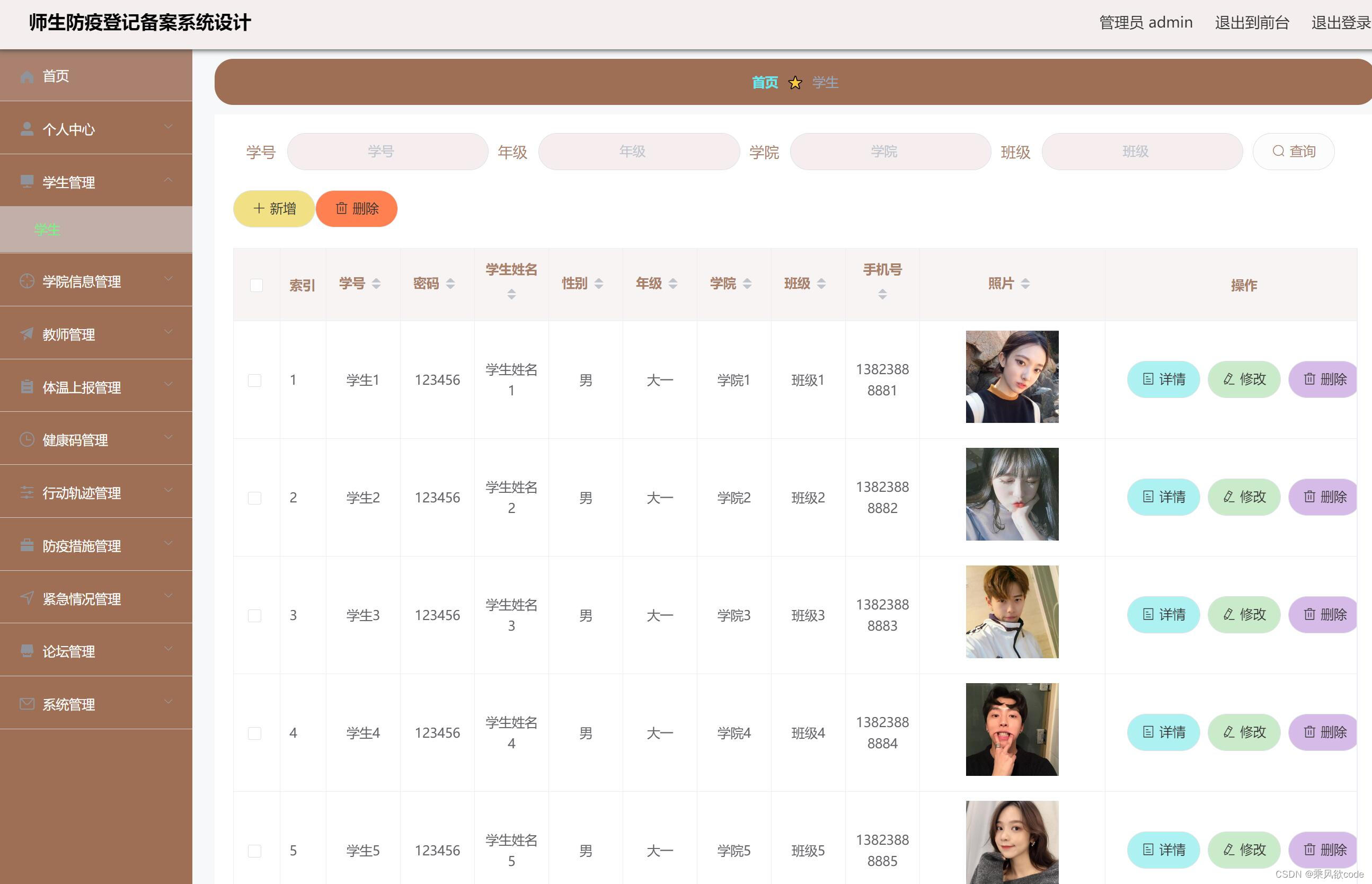This screenshot has height=884, width=1372.
Task: Click the paper plane icon beside 教师管理
Action: [x=27, y=334]
